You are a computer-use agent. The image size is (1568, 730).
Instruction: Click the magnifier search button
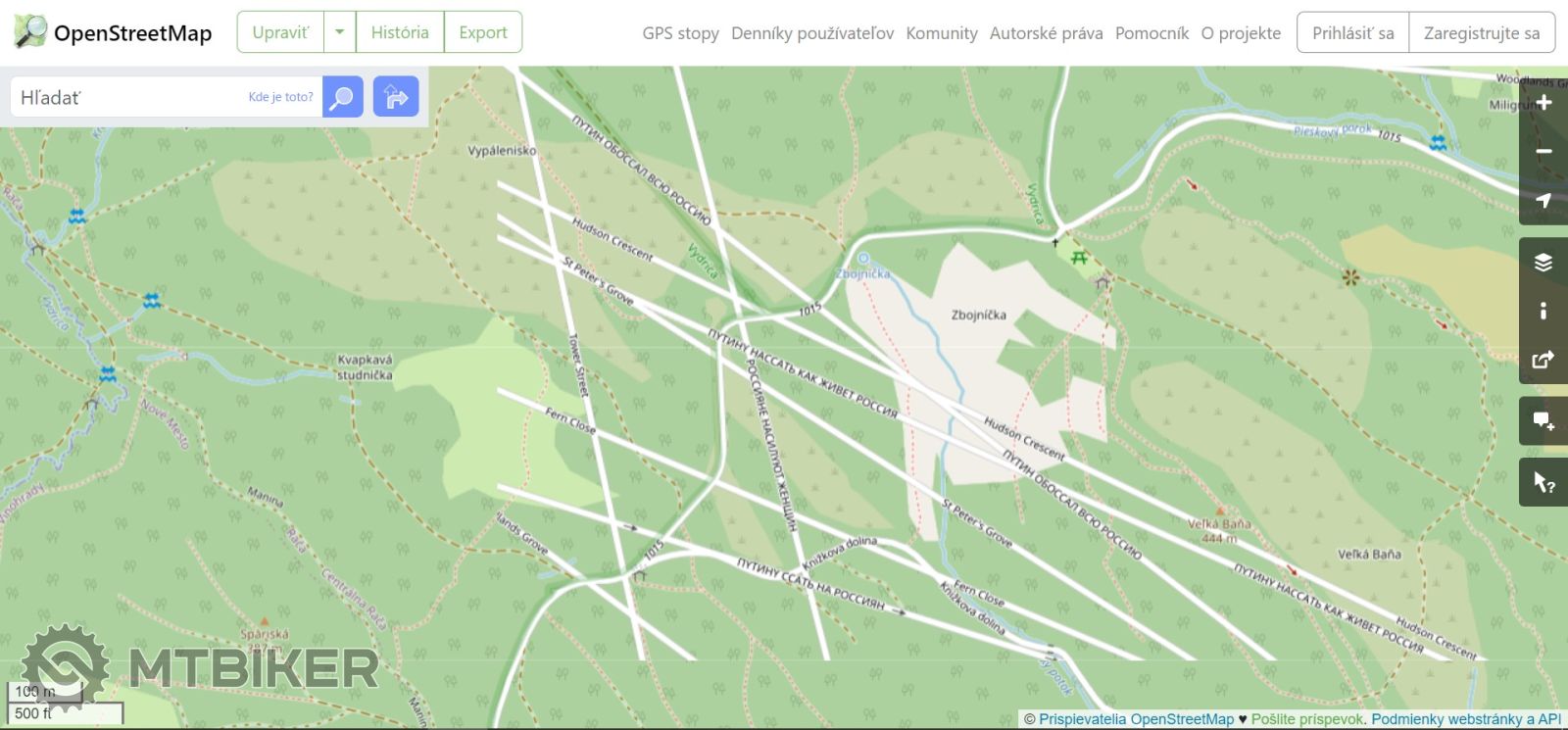pyautogui.click(x=342, y=97)
